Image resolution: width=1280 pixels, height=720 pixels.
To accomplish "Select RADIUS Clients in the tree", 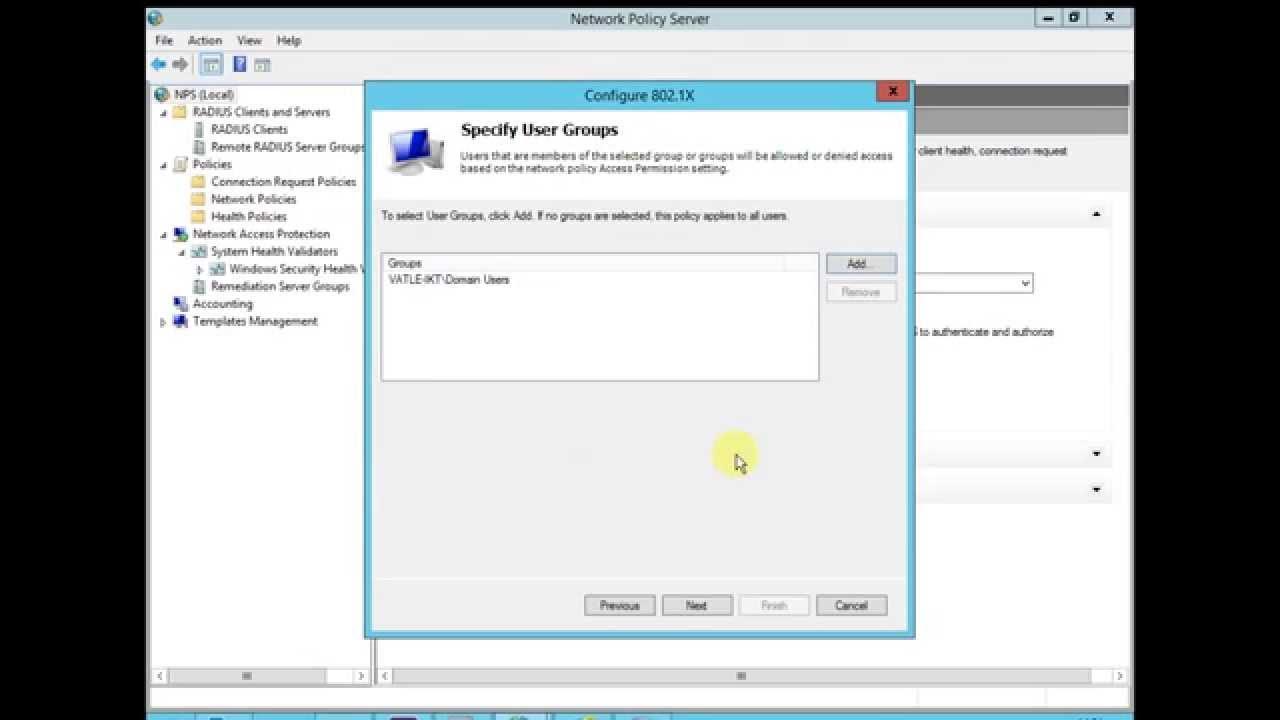I will [x=249, y=129].
